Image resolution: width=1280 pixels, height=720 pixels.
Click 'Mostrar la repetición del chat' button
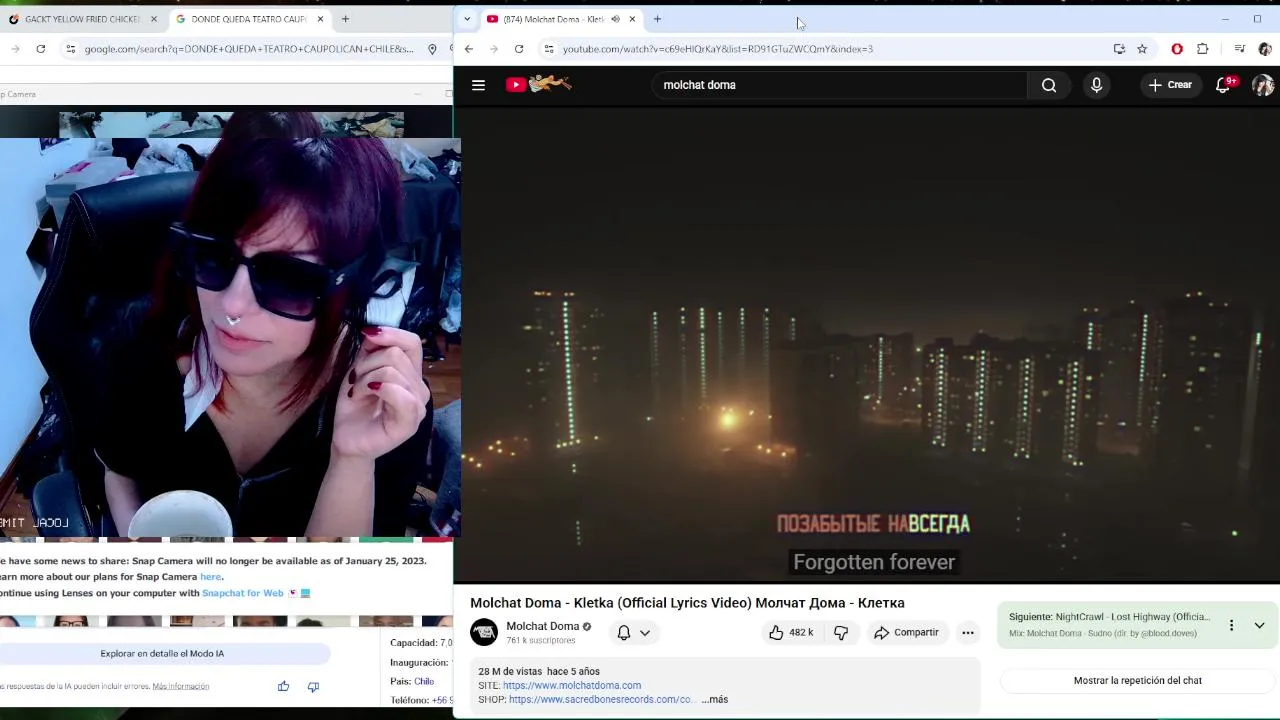point(1137,680)
